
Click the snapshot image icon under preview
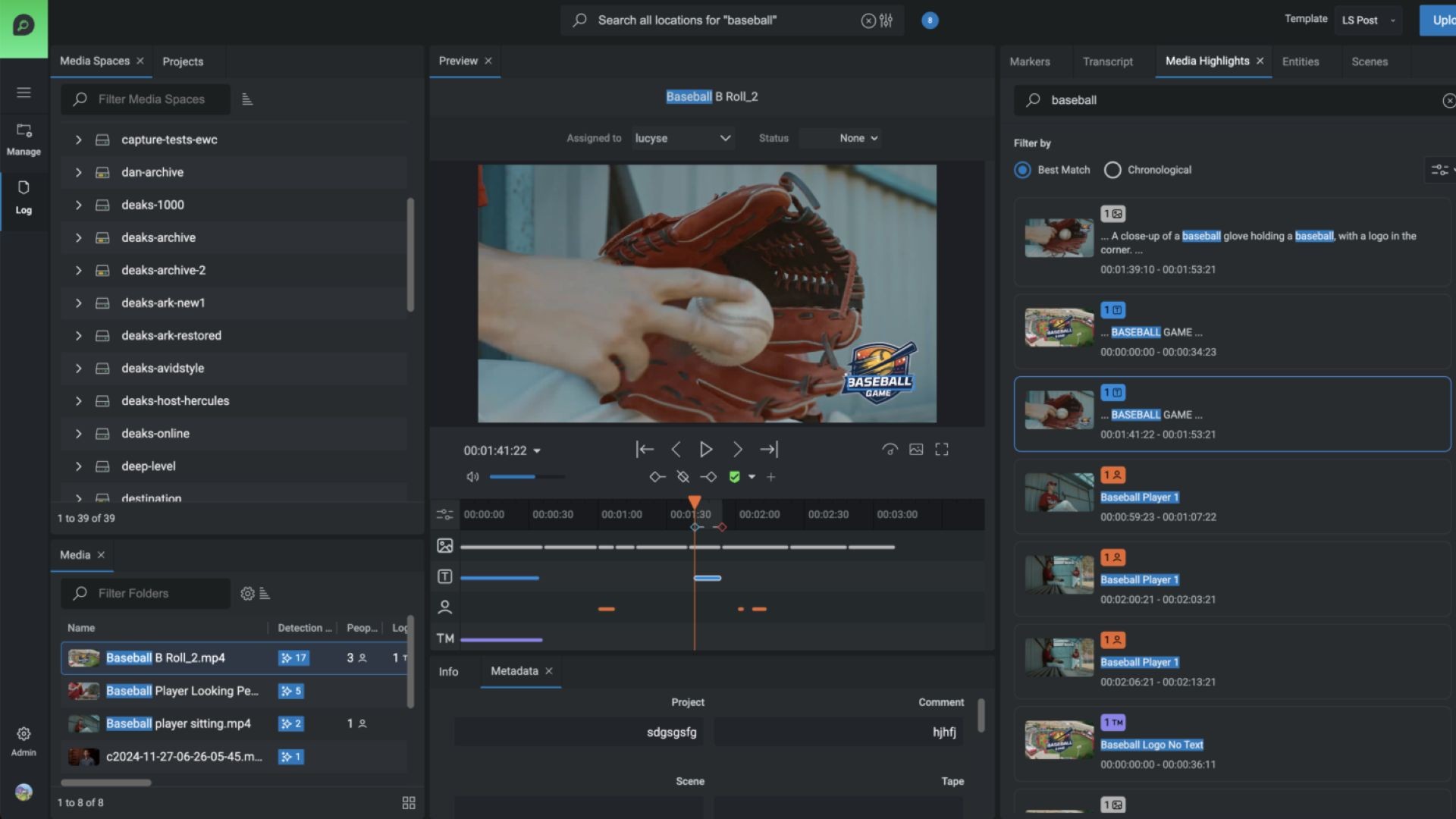[x=916, y=450]
